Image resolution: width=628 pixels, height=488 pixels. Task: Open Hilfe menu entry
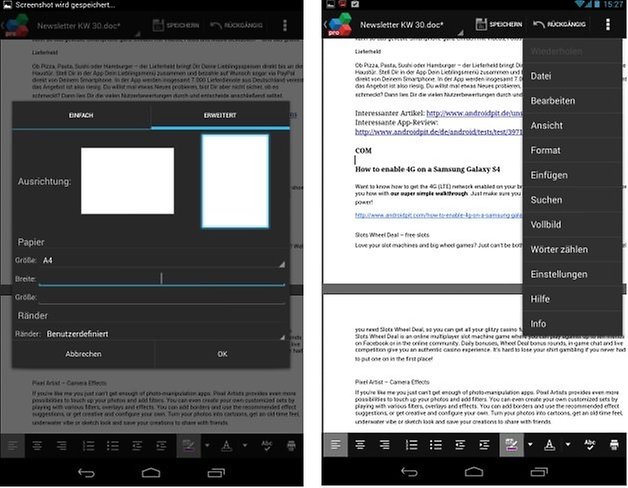pos(573,299)
